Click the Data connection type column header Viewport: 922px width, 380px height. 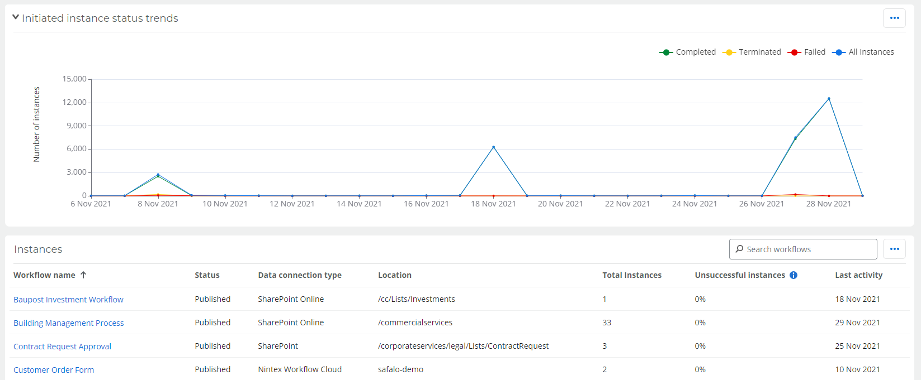tap(299, 275)
